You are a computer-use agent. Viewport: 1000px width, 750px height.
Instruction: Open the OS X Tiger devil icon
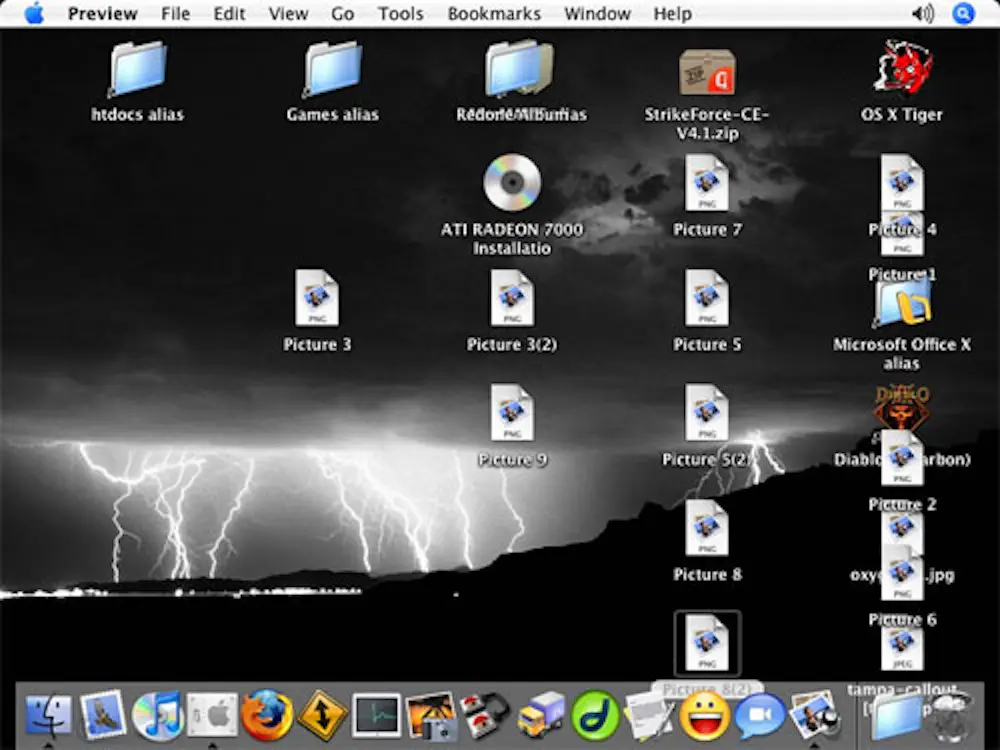(x=901, y=70)
